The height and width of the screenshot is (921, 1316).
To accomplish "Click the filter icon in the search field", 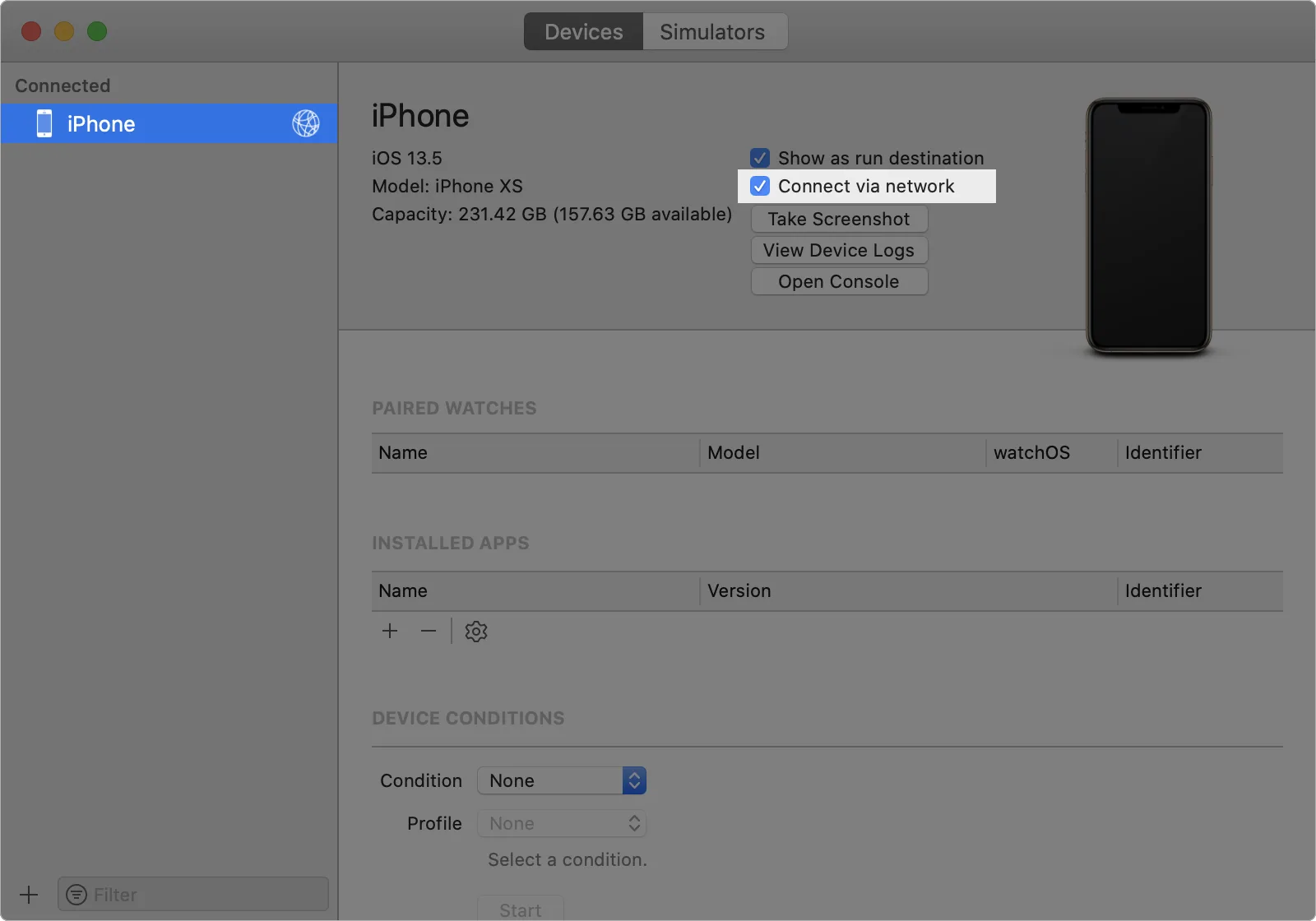I will click(x=76, y=895).
